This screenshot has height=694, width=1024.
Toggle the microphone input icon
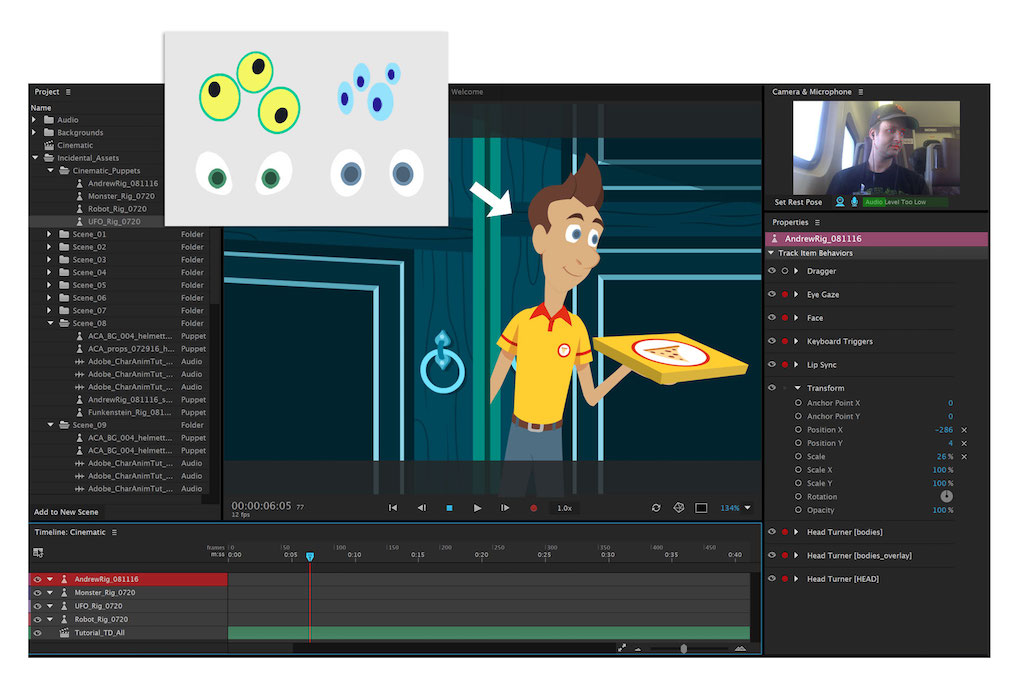pos(855,202)
